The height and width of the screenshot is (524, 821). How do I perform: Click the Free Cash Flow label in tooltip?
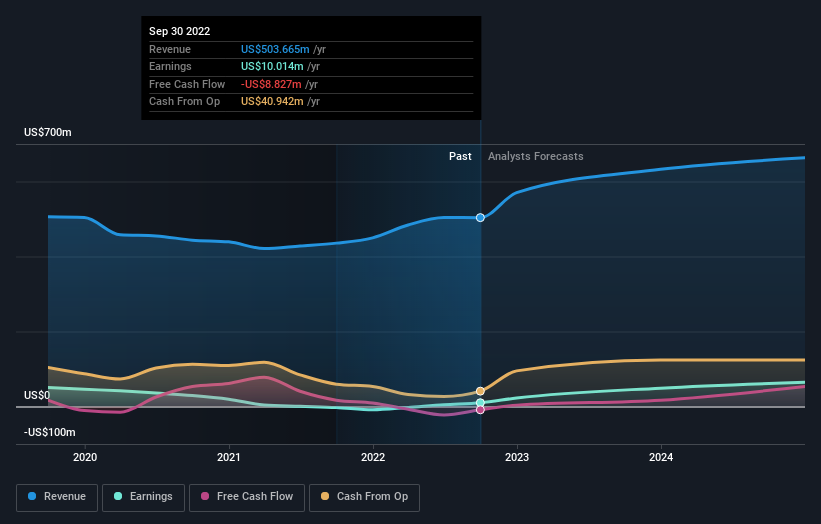[187, 84]
